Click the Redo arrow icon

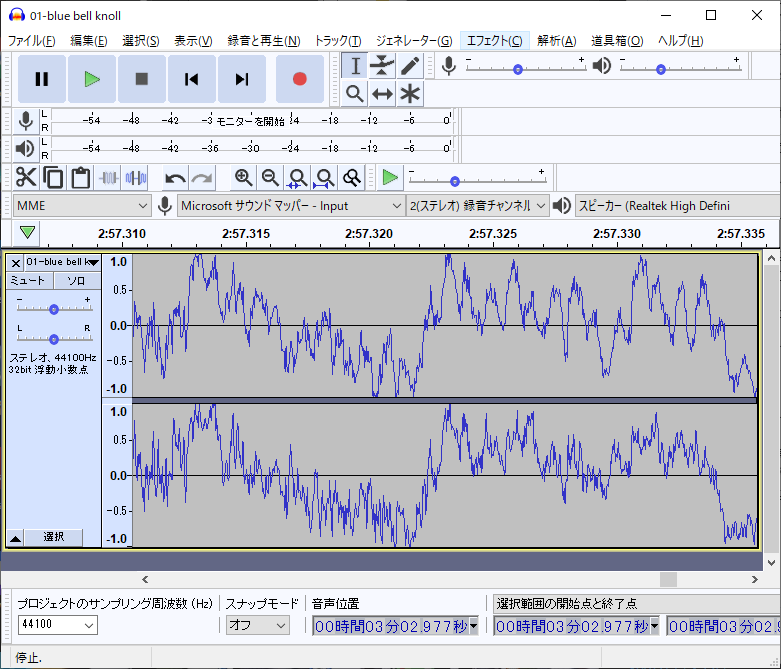coord(202,177)
